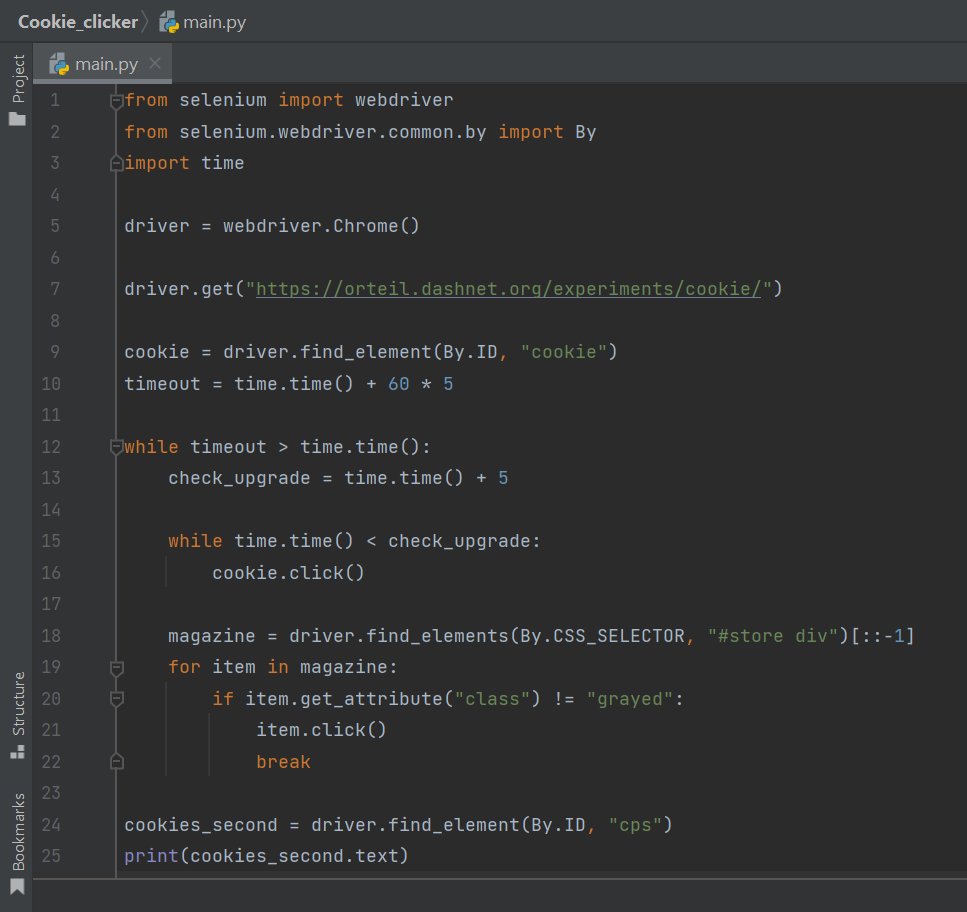
Task: Click main.py in the breadcrumb navigation
Action: click(215, 21)
